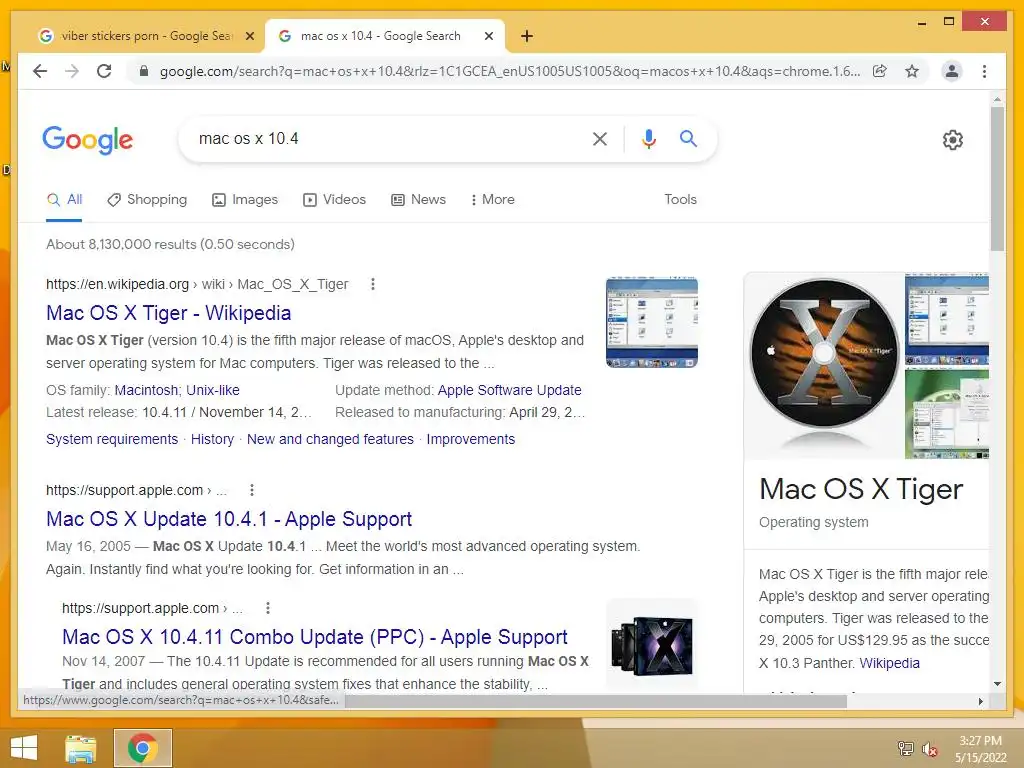Open the search Tools options
The image size is (1024, 768).
(680, 200)
